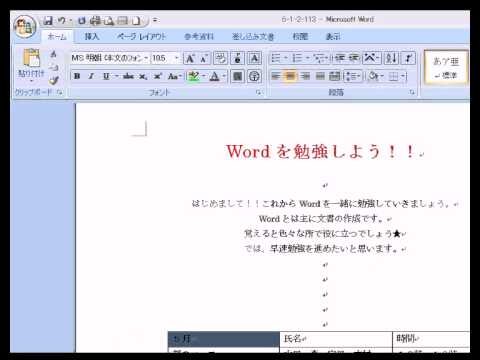Align the paragraph to the left
The width and height of the screenshot is (480, 360).
pyautogui.click(x=275, y=76)
